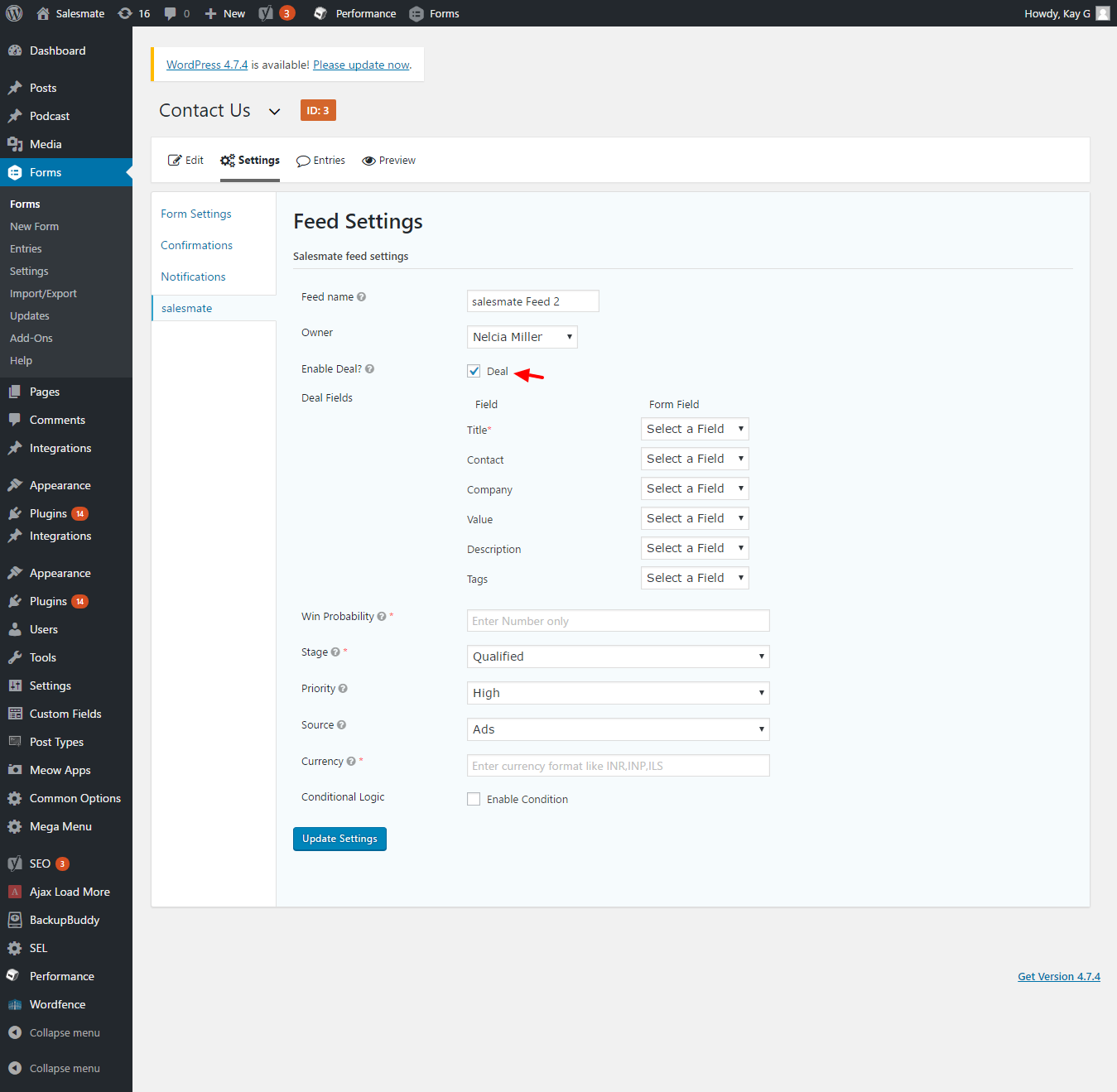Open Add-Ons in Forms submenu
This screenshot has width=1117, height=1092.
click(31, 338)
